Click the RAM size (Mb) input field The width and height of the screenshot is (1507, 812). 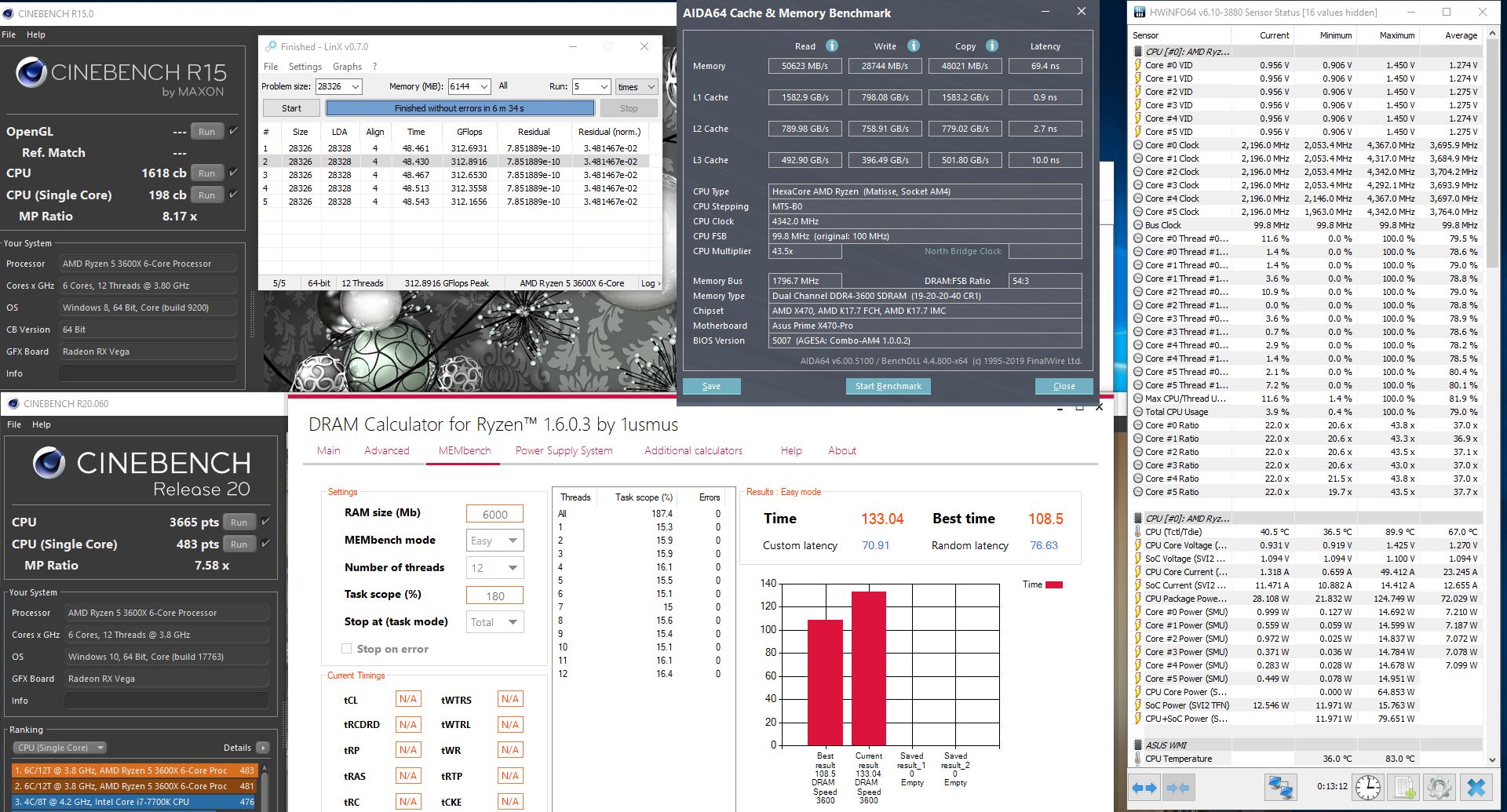pyautogui.click(x=494, y=514)
